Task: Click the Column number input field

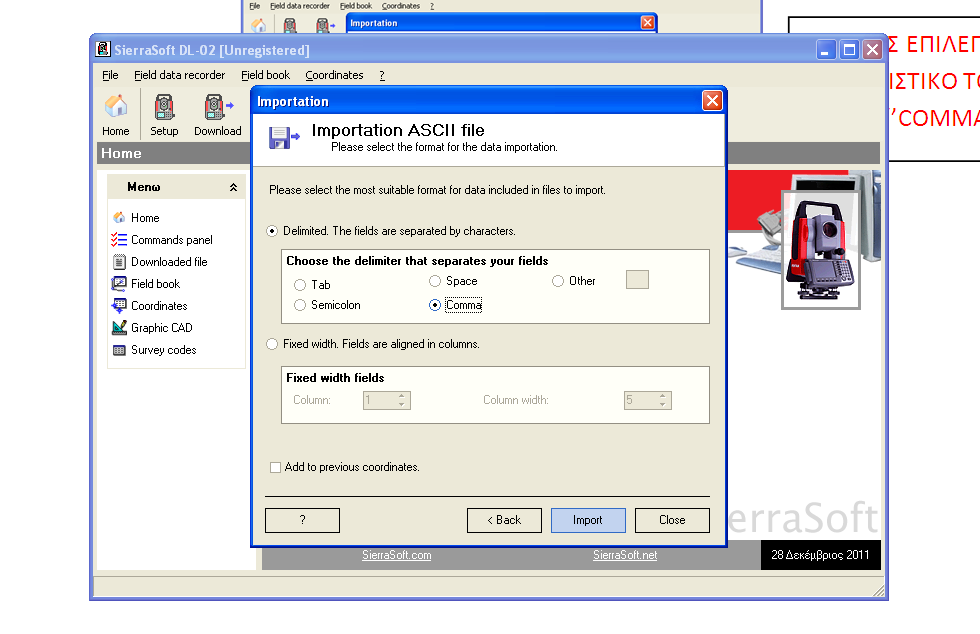Action: pos(380,400)
